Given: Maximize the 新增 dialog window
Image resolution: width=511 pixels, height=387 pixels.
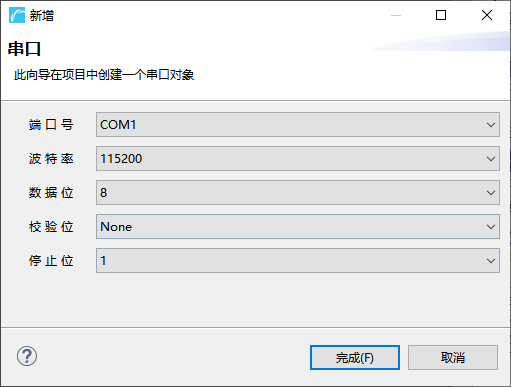Looking at the screenshot, I should click(441, 15).
